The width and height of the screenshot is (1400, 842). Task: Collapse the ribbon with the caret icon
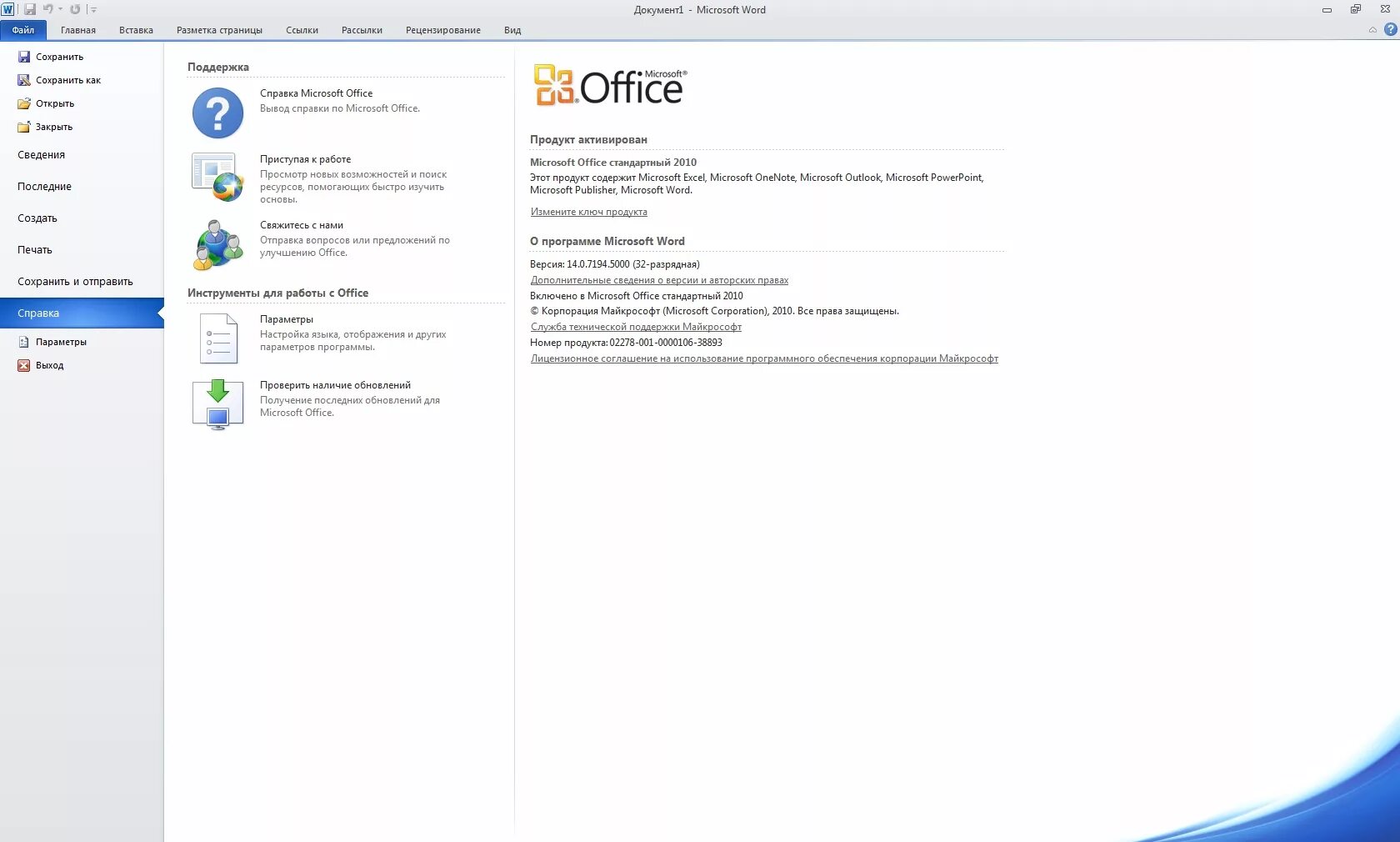[x=1372, y=30]
